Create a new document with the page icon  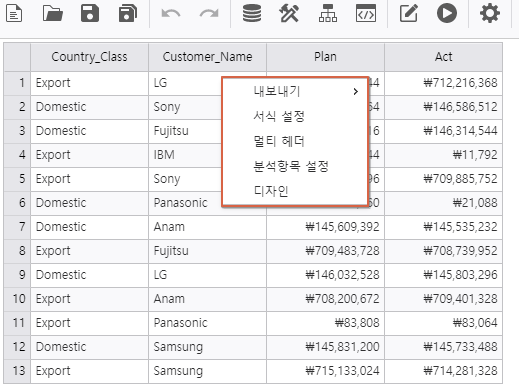[x=14, y=13]
